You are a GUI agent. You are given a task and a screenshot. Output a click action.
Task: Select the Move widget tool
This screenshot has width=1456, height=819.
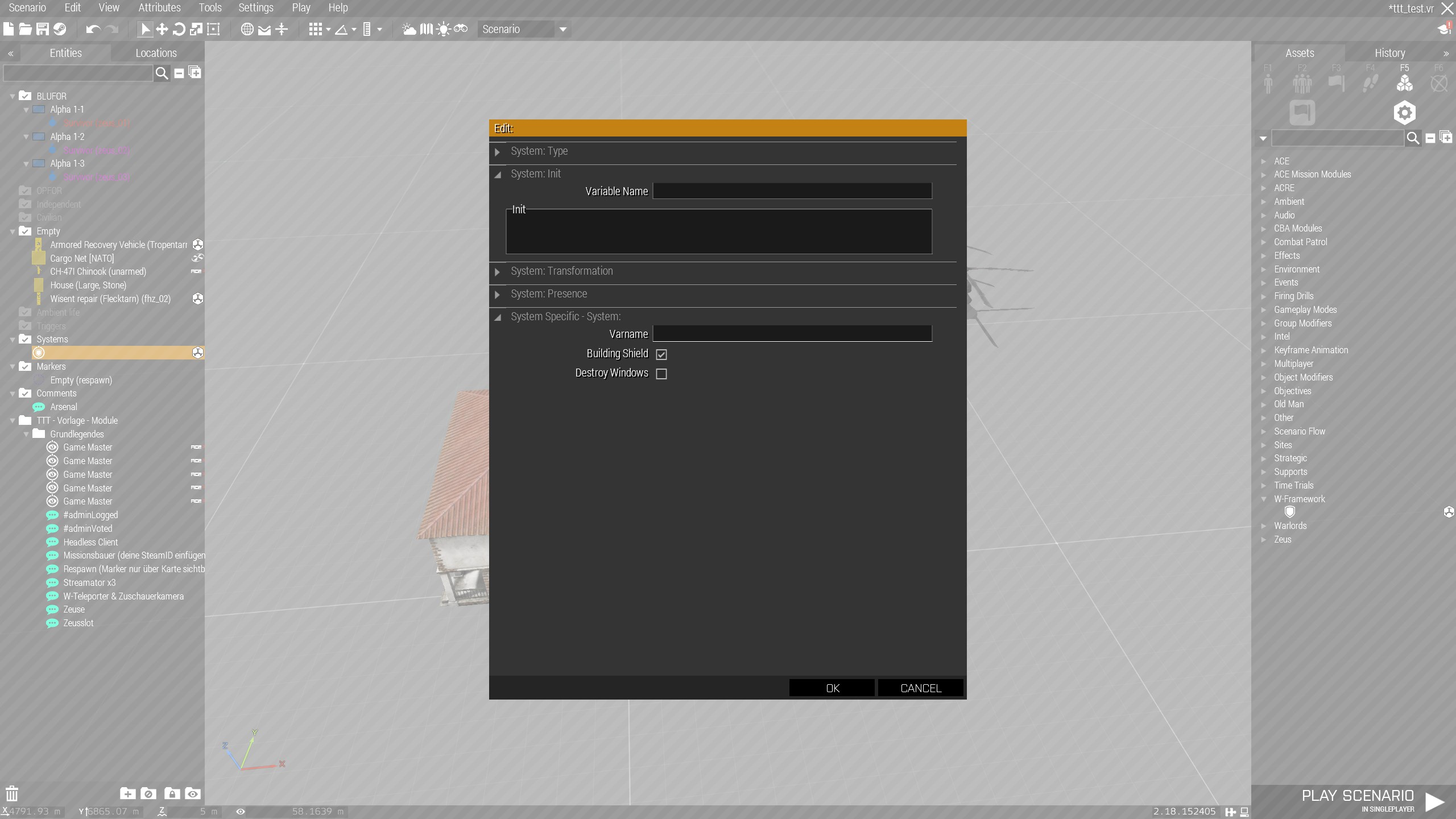tap(162, 29)
